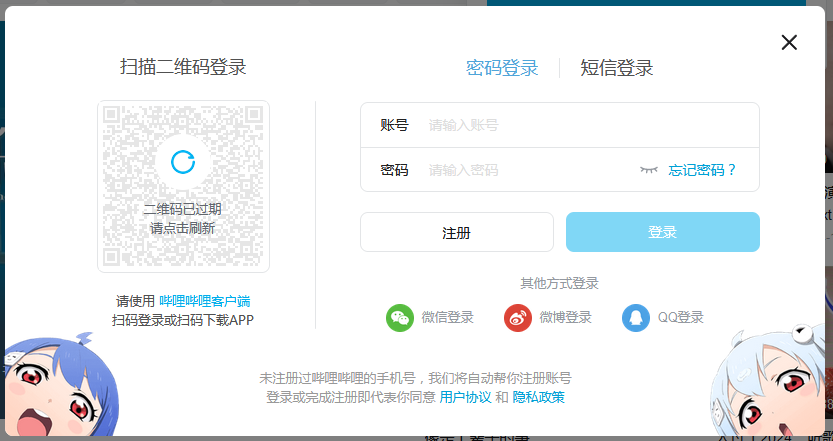This screenshot has height=441, width=833.
Task: Open the 哔哩哔哩客户端 link
Action: click(x=205, y=301)
